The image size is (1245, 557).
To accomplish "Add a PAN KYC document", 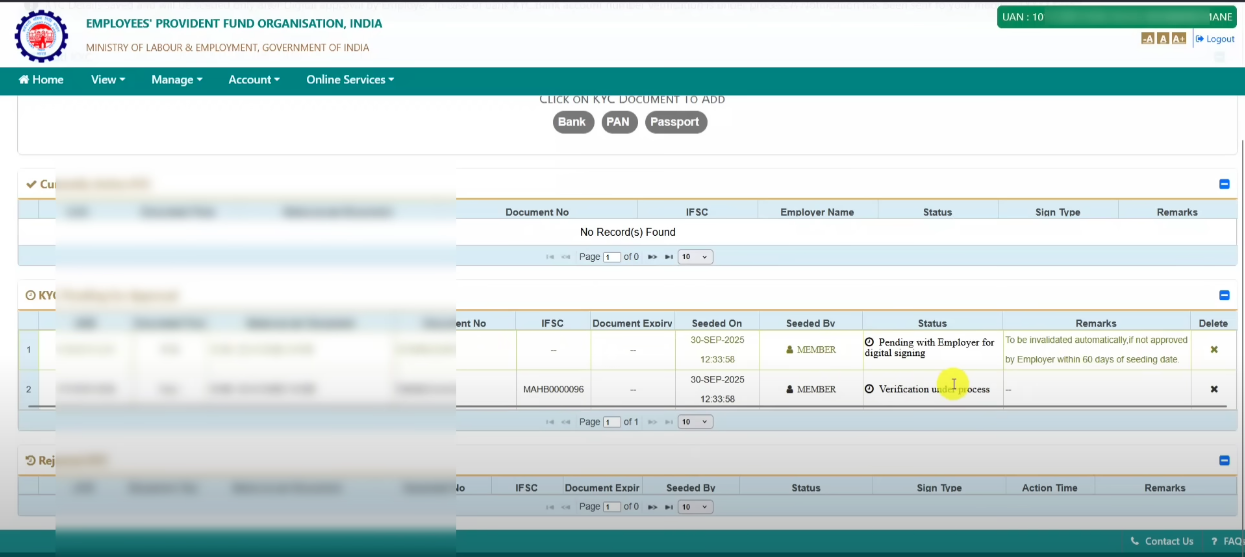I will 619,122.
